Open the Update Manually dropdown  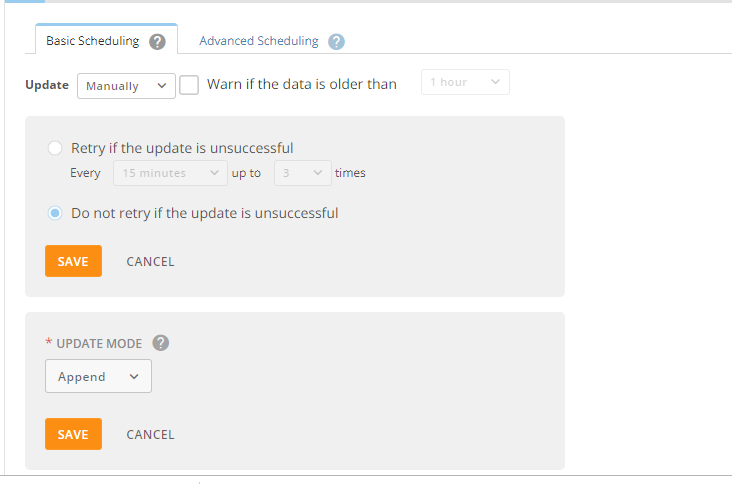(x=126, y=86)
